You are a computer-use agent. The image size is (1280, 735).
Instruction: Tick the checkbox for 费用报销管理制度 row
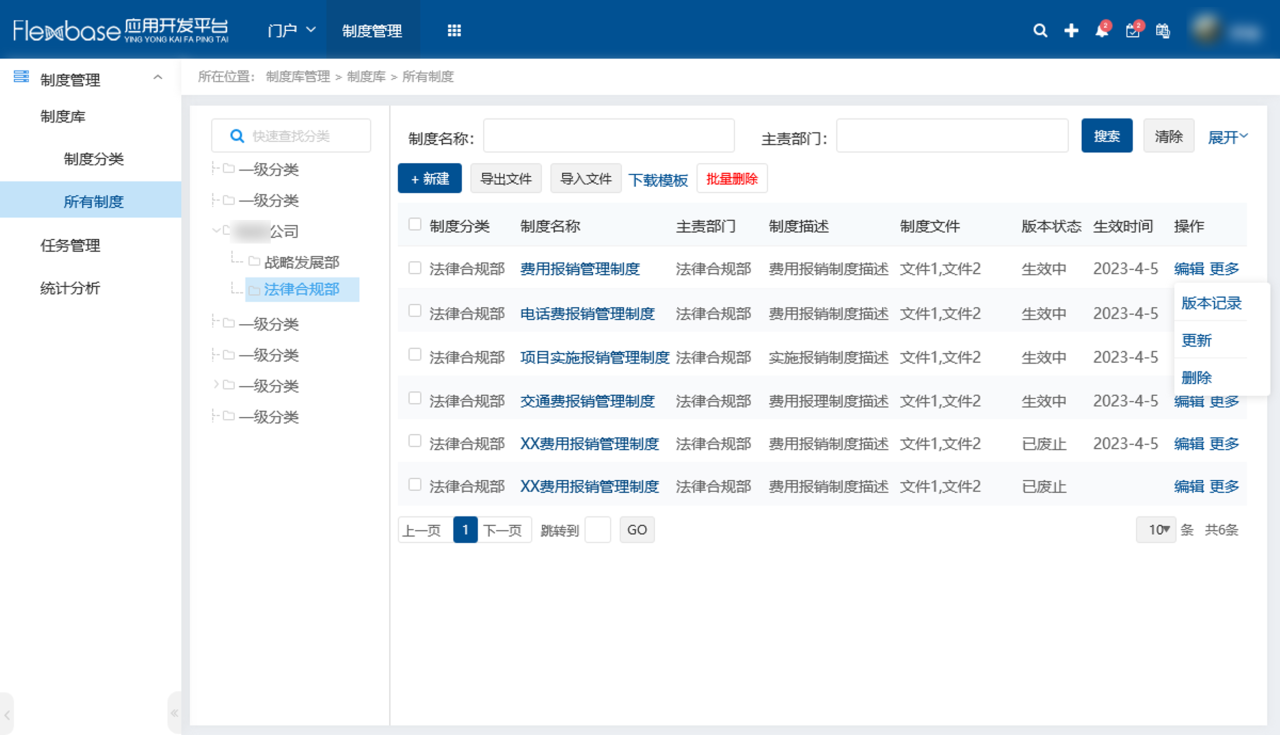[414, 268]
